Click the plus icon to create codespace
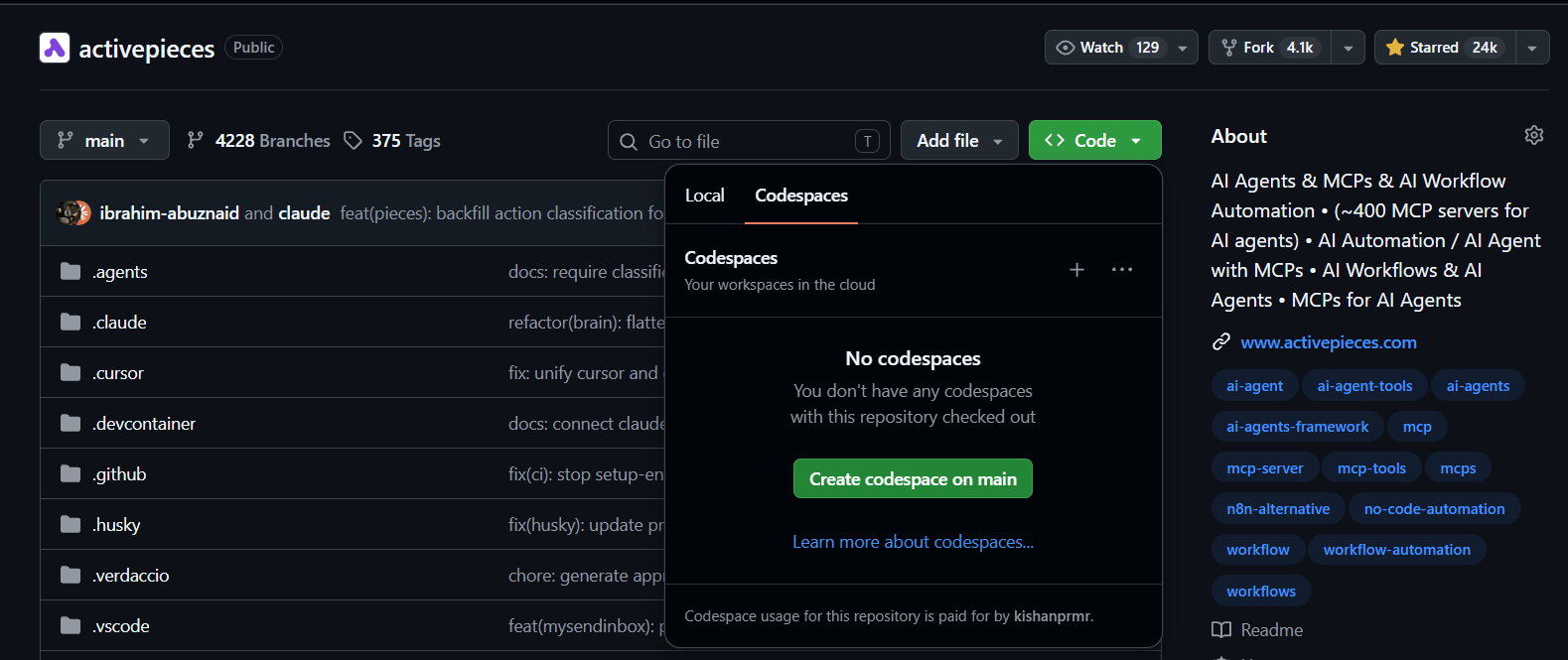 coord(1076,270)
